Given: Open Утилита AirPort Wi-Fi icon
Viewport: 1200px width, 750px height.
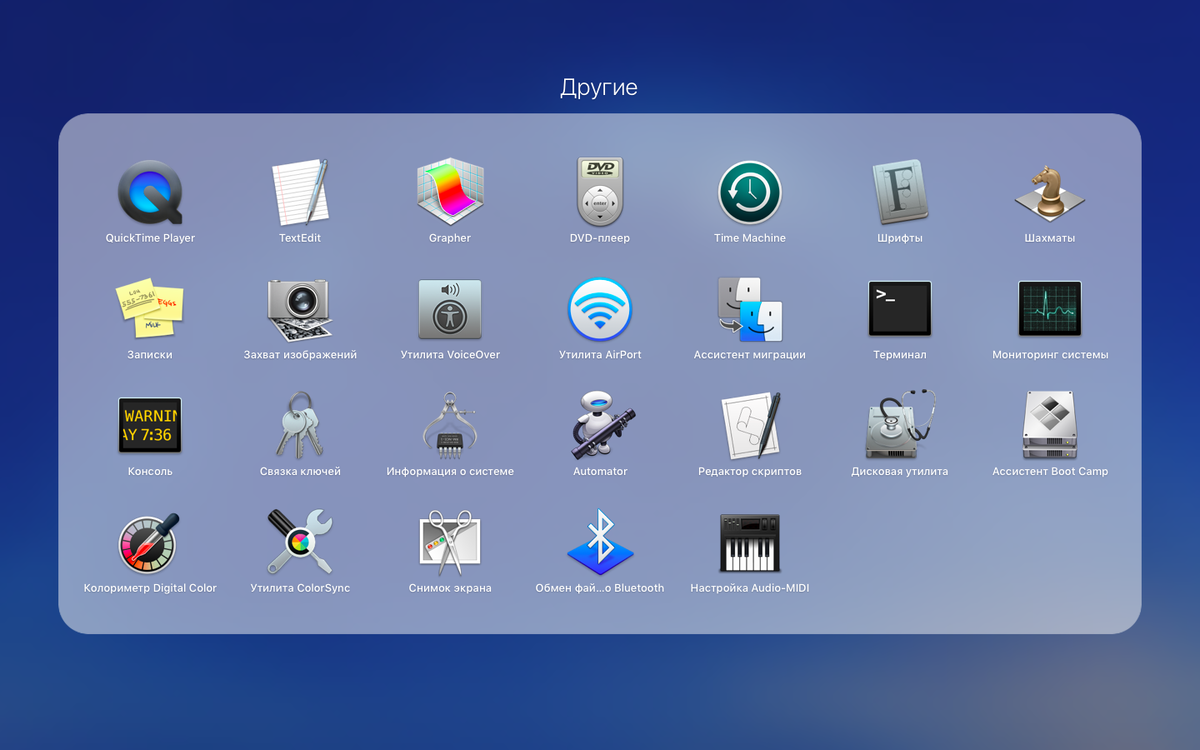Looking at the screenshot, I should point(600,309).
